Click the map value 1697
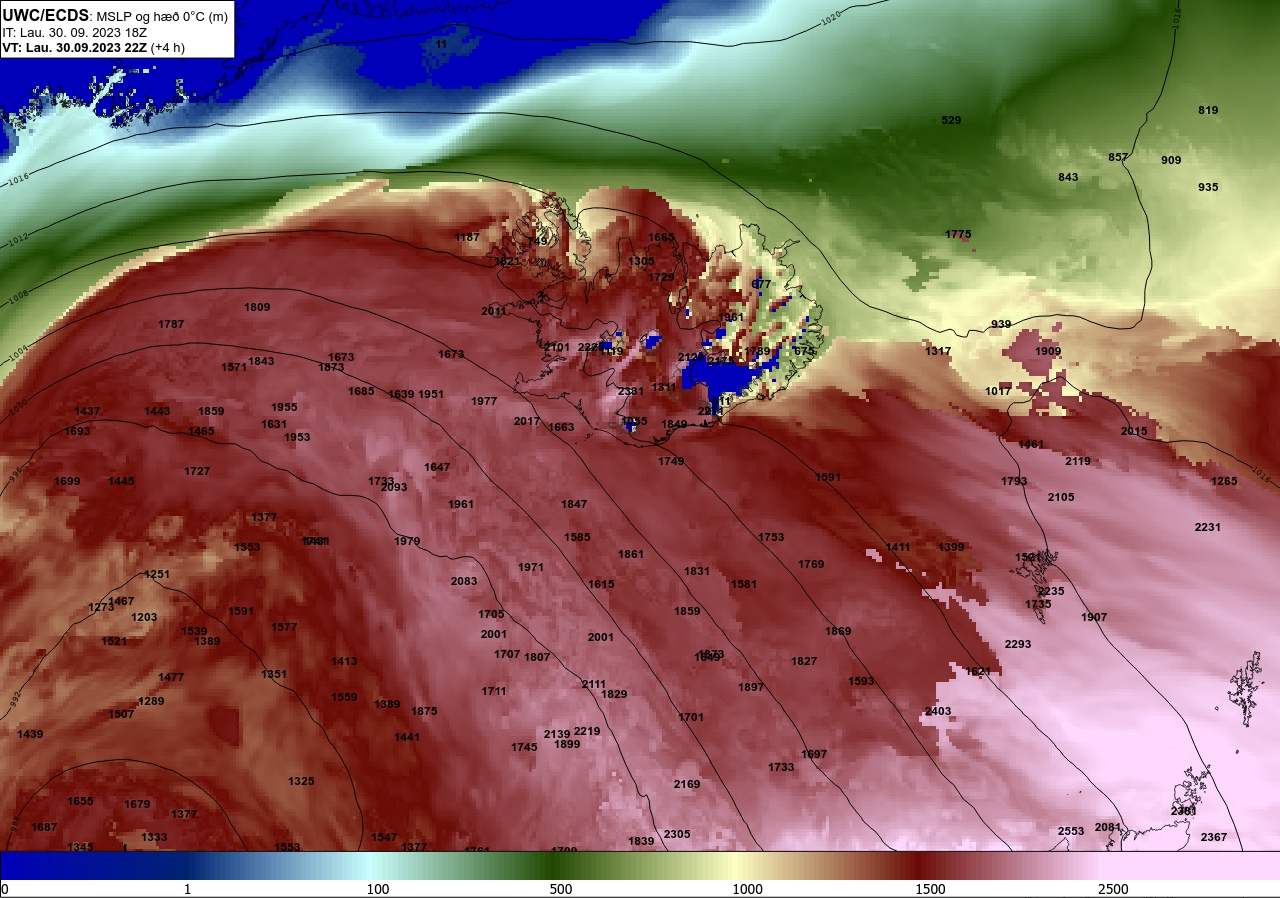The image size is (1280, 898). 814,754
